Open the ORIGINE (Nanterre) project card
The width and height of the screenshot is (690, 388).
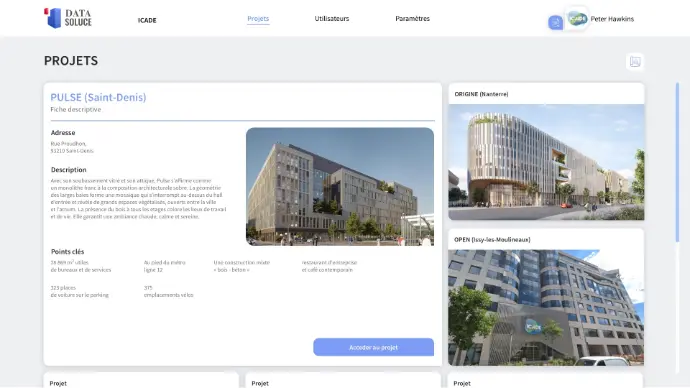pos(546,151)
